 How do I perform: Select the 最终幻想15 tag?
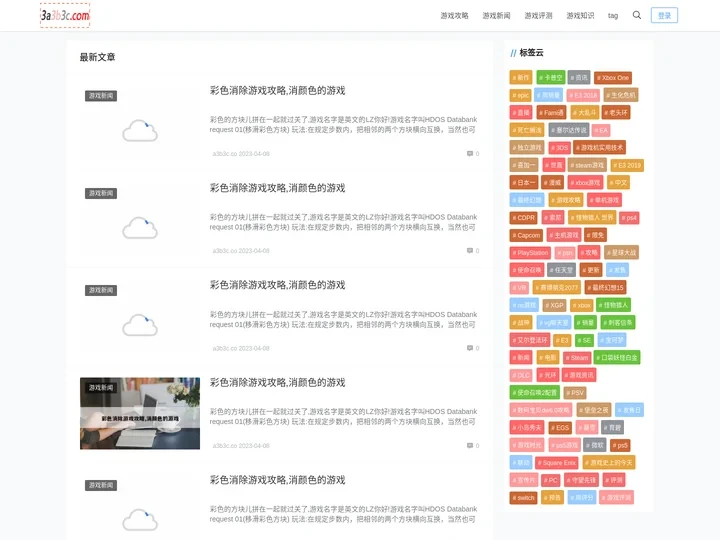point(605,287)
